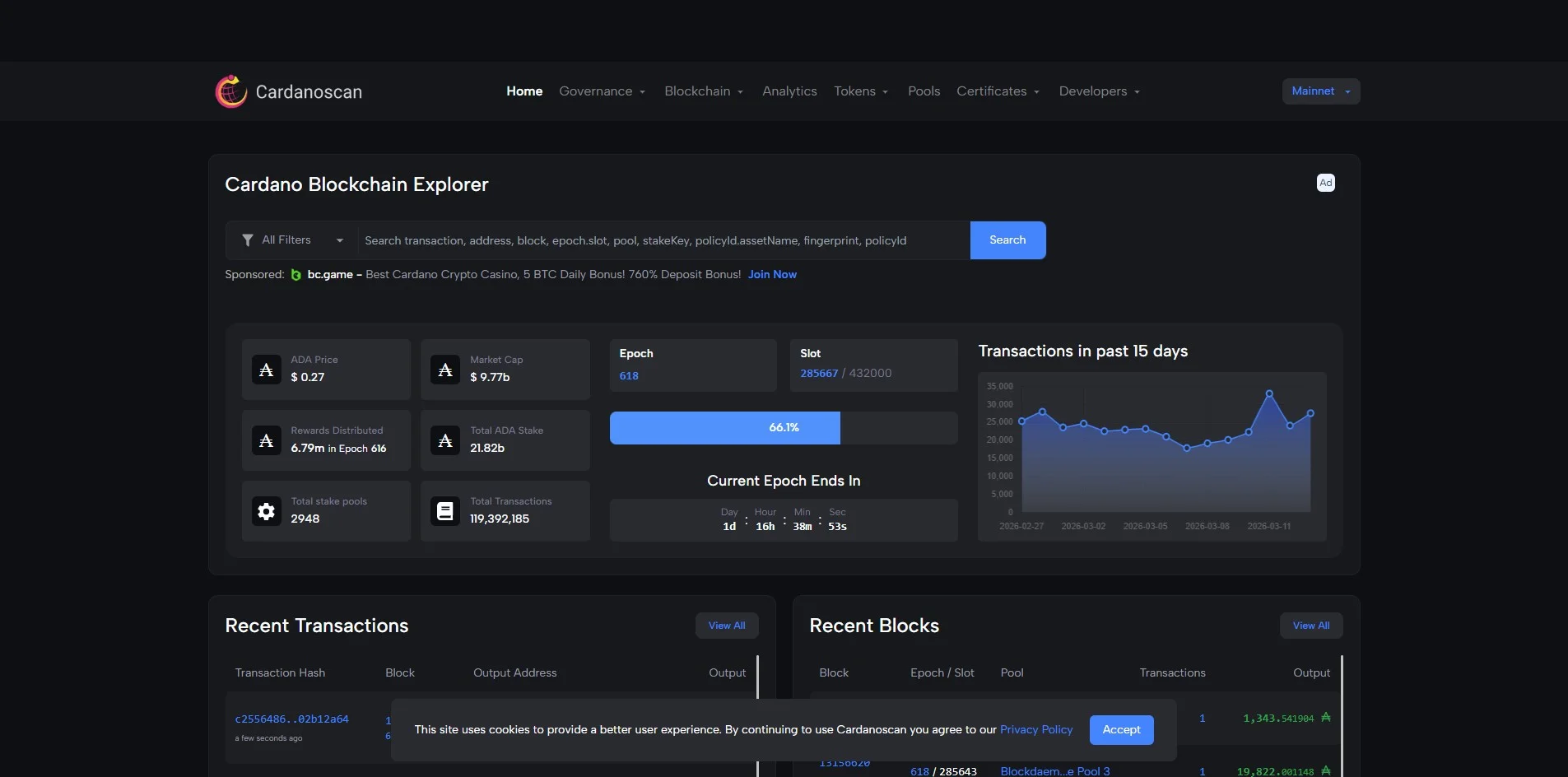The width and height of the screenshot is (1568, 777).
Task: Accept the cookie notice
Action: tap(1121, 730)
